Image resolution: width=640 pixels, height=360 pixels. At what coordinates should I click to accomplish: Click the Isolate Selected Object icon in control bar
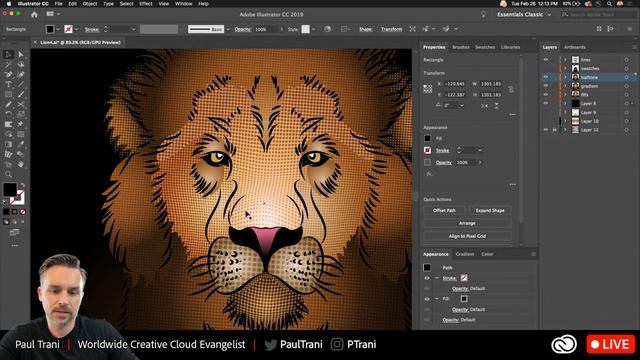[413, 29]
